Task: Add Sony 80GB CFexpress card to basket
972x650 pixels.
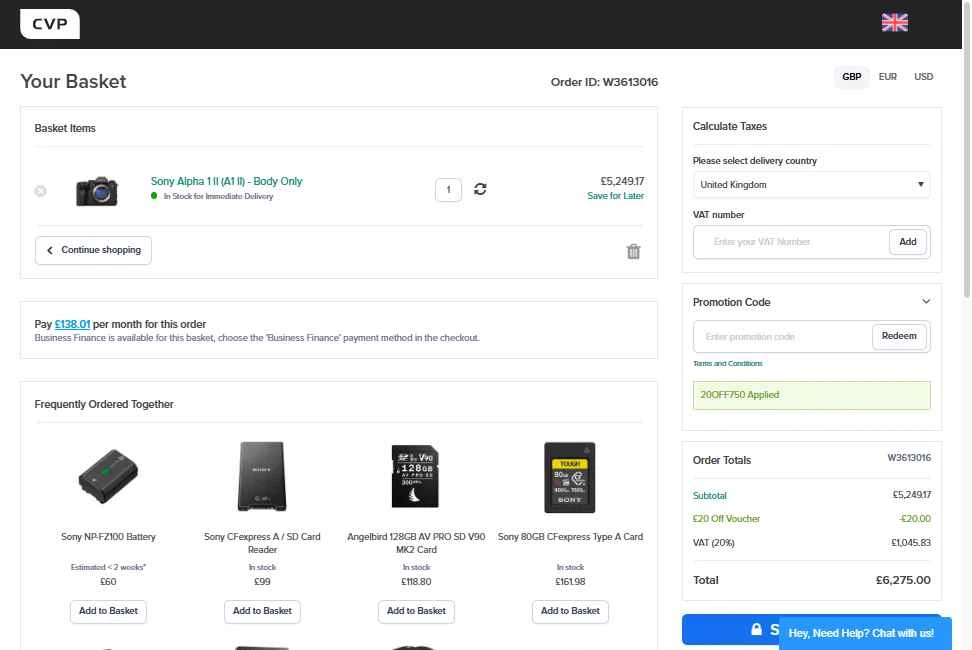Action: [x=570, y=611]
